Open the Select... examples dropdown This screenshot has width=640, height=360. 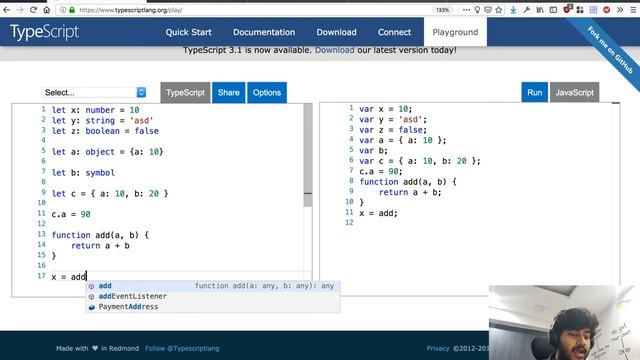coord(94,92)
